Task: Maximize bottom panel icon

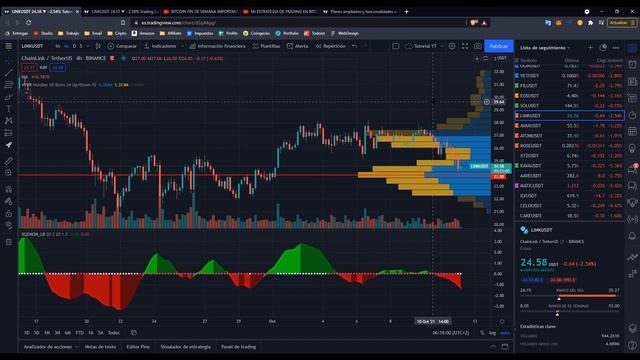Action: pos(505,347)
